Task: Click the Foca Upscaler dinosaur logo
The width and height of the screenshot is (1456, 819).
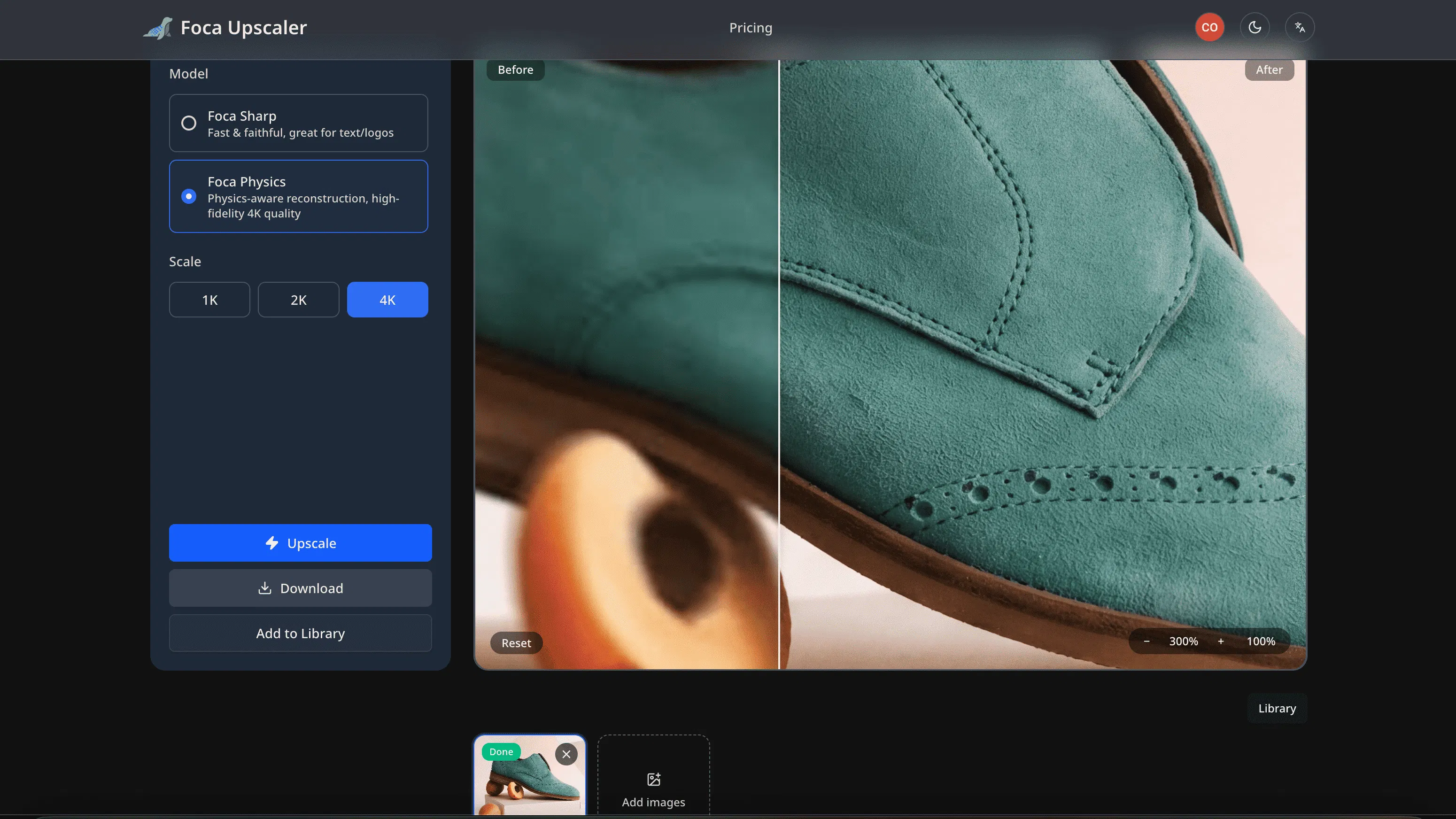Action: tap(158, 27)
